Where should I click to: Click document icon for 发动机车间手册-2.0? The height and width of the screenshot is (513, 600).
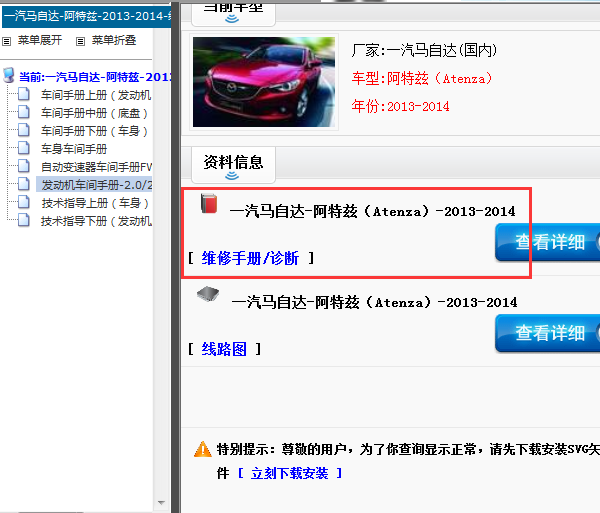pos(24,184)
